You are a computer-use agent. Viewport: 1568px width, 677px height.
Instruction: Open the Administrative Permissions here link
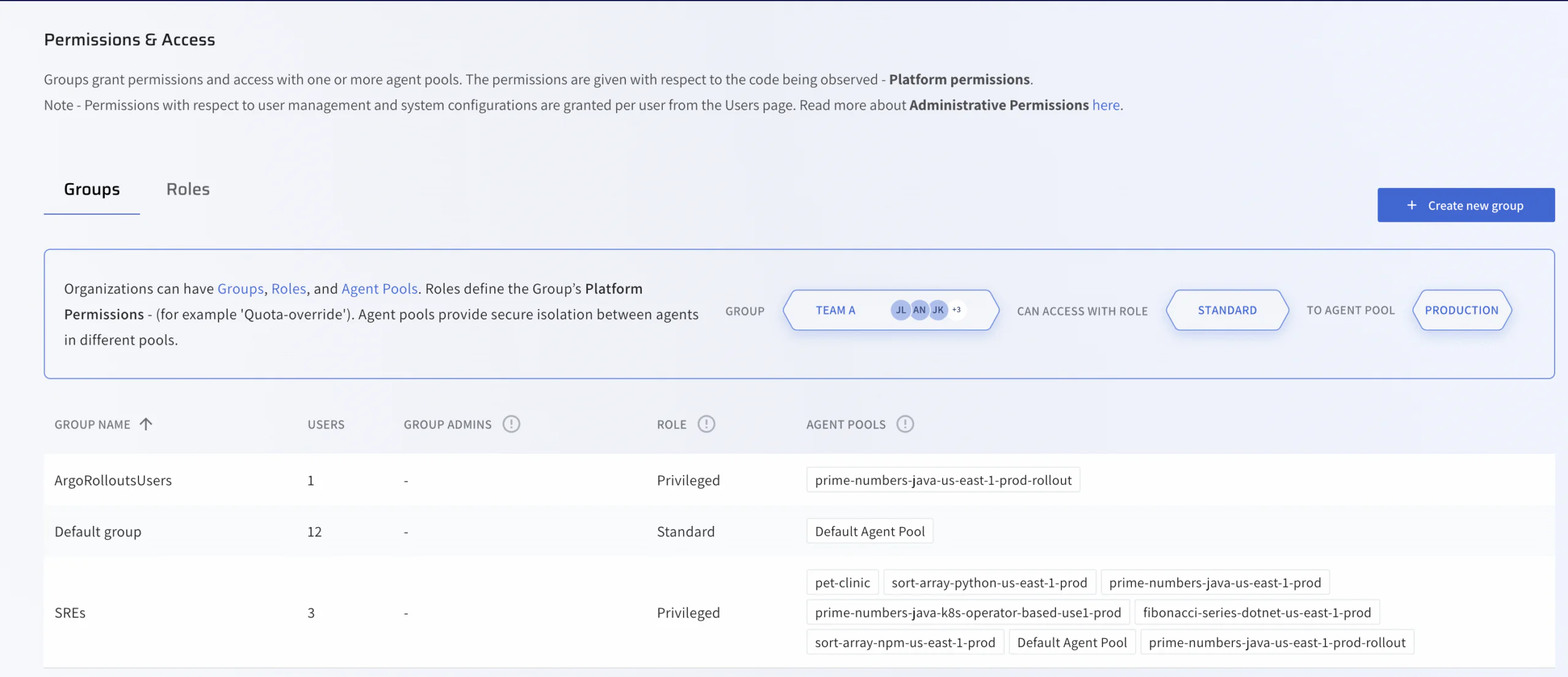(x=1106, y=105)
